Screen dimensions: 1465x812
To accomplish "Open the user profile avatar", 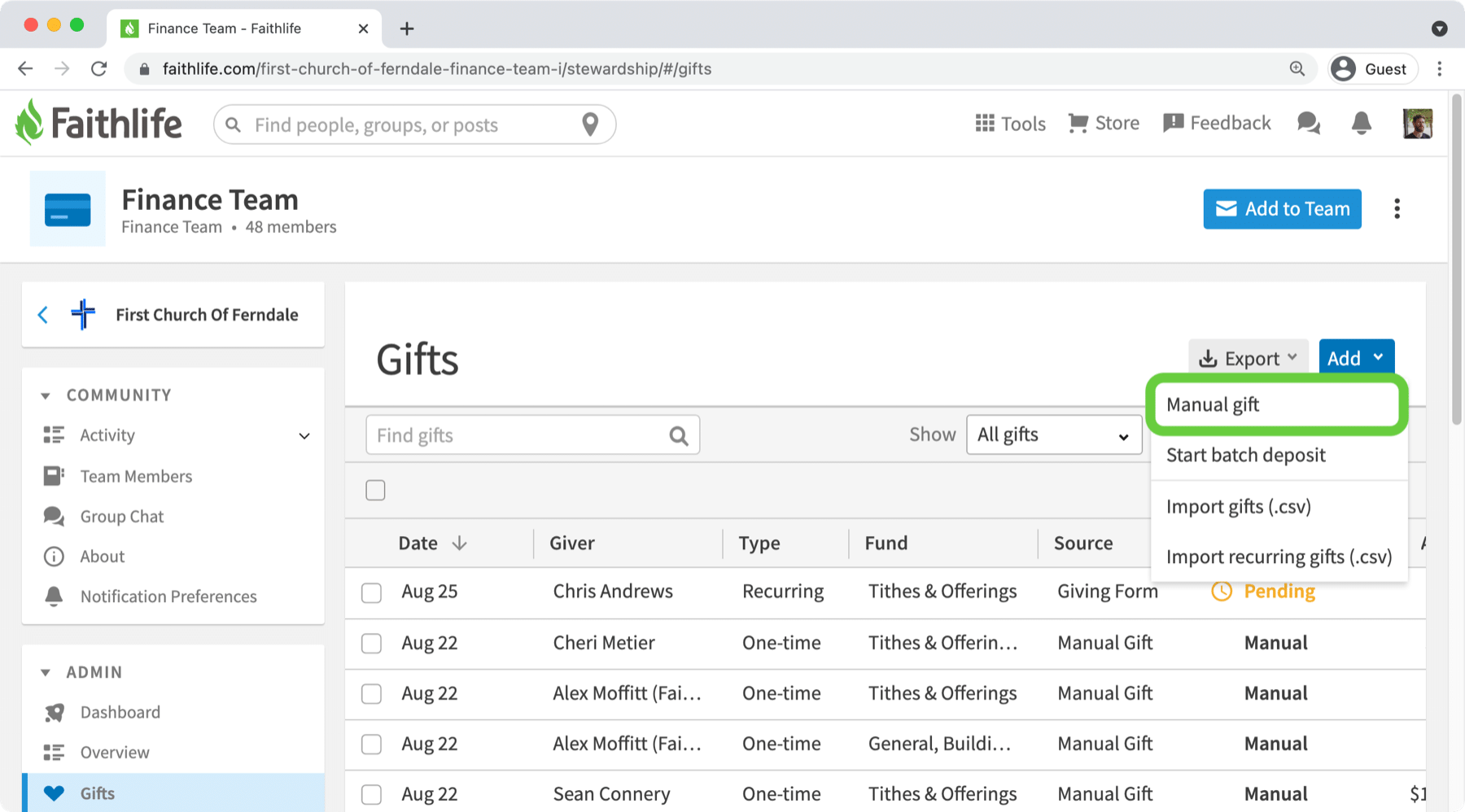I will 1418,124.
